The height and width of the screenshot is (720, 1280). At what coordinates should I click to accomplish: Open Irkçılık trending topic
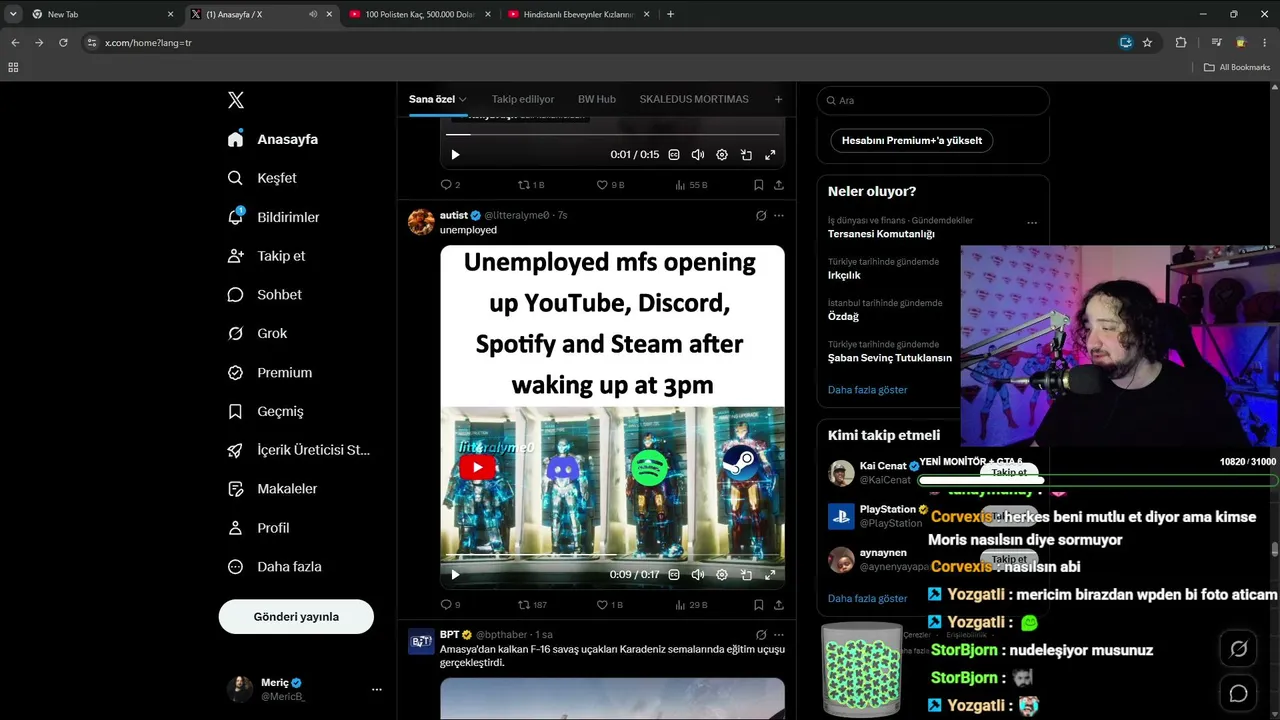tap(844, 275)
